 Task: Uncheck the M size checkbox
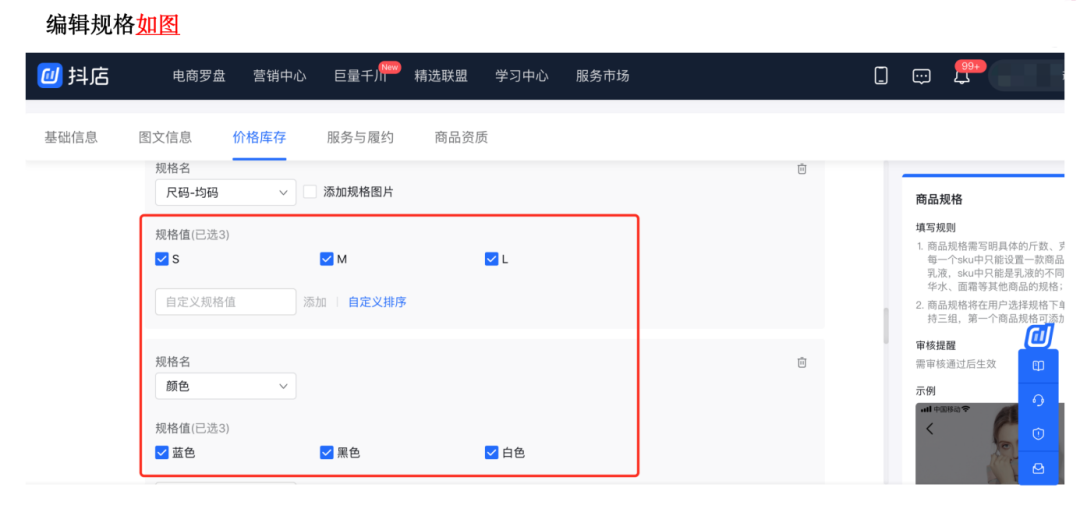click(x=326, y=259)
